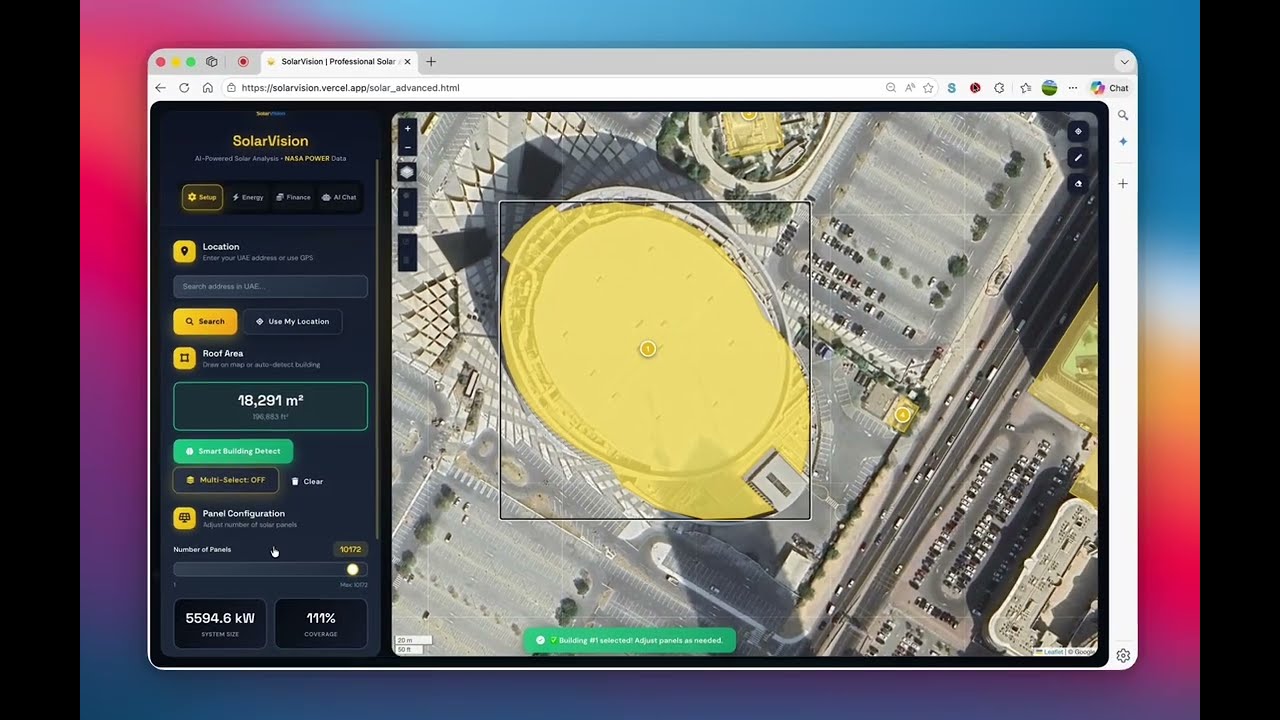Image resolution: width=1280 pixels, height=720 pixels.
Task: Zoom in the map with the plus control
Action: pos(407,129)
